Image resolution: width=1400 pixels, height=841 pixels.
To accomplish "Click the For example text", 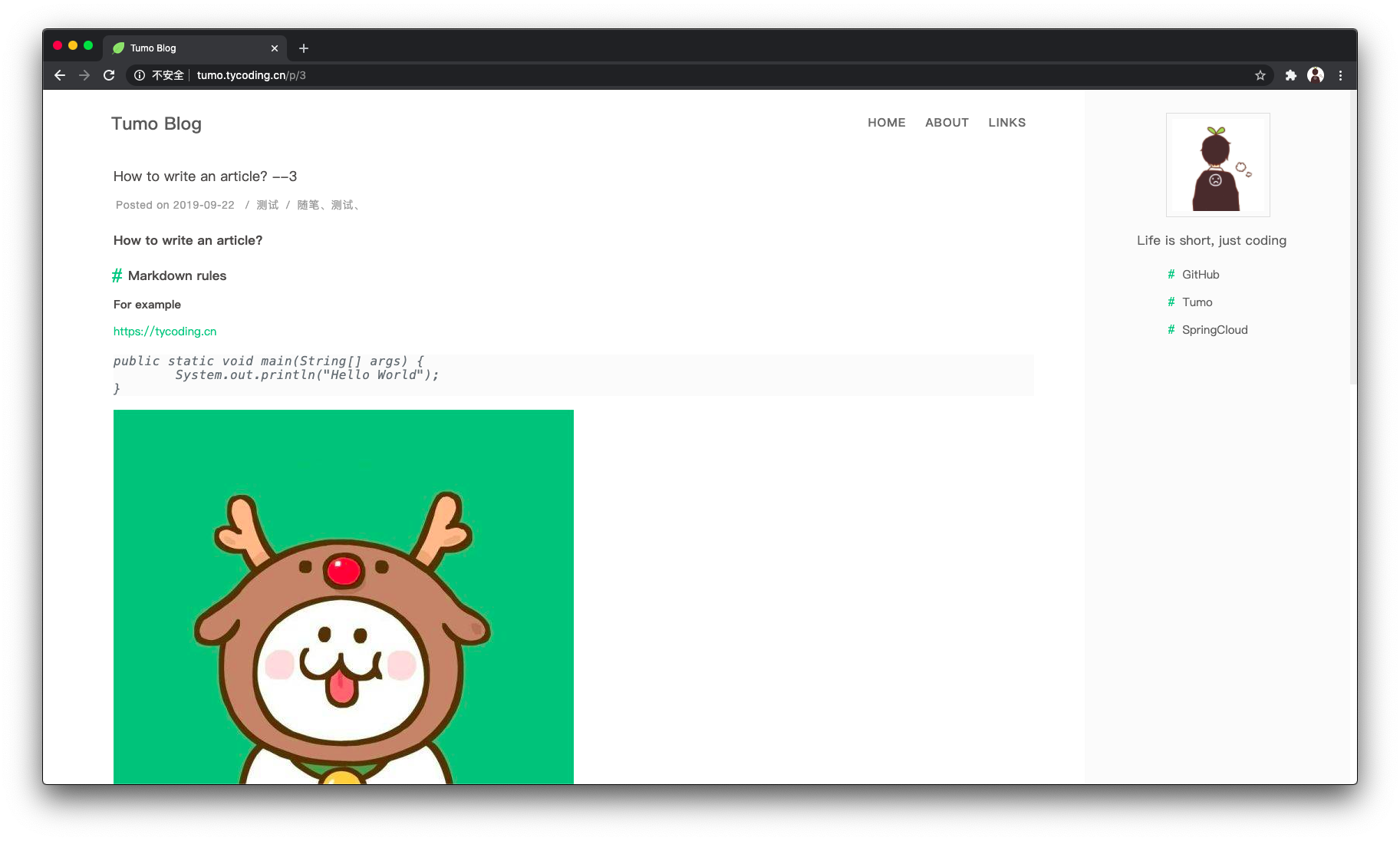I will pyautogui.click(x=147, y=305).
